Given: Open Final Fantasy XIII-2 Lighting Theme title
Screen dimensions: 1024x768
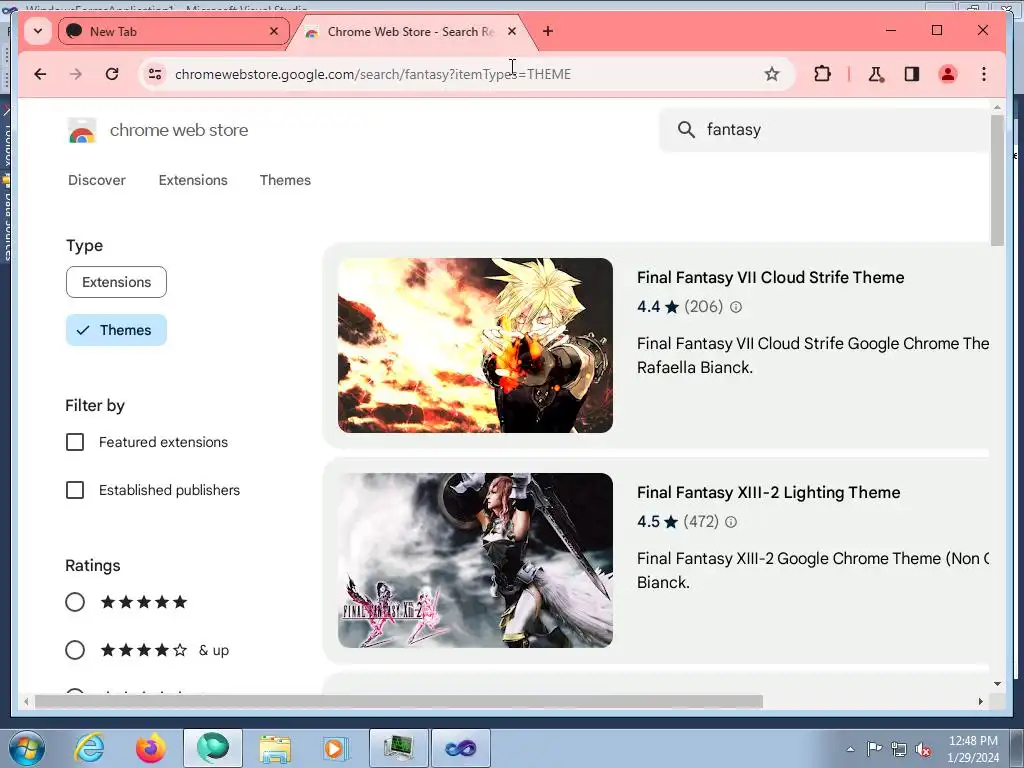Looking at the screenshot, I should tap(769, 492).
